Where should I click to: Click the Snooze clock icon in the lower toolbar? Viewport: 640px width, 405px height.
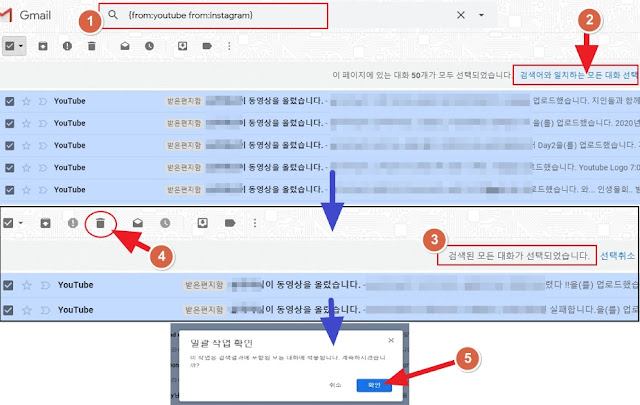(165, 223)
